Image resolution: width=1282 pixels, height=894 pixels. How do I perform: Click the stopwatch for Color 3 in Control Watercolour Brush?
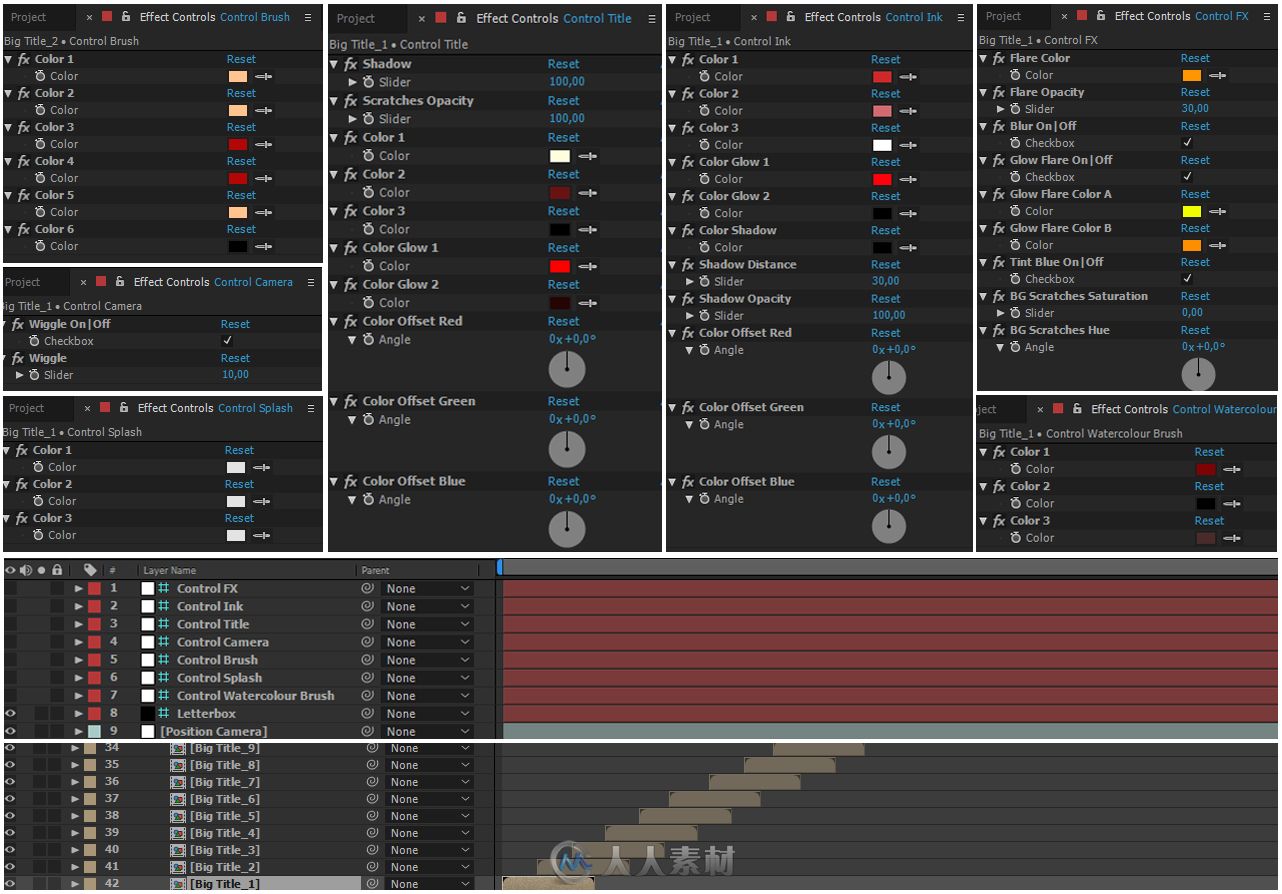[1014, 538]
